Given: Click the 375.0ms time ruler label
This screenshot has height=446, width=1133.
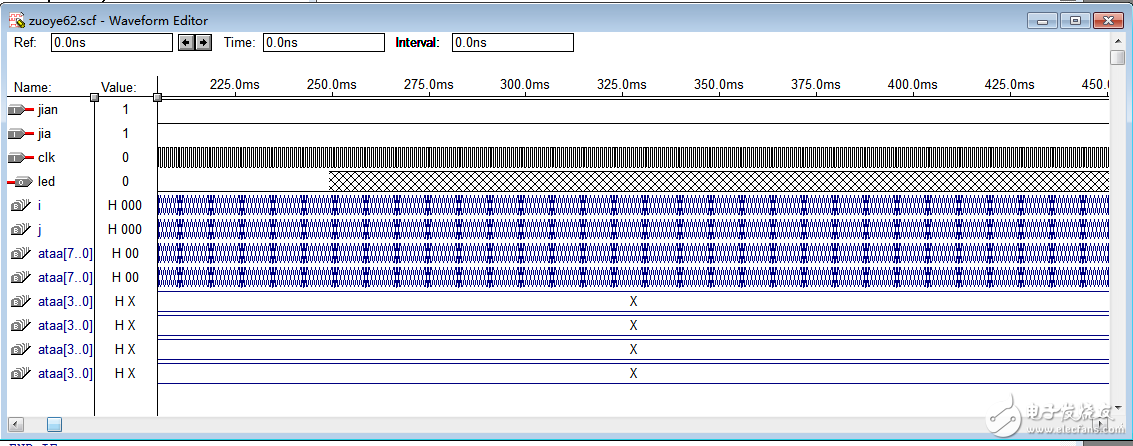Looking at the screenshot, I should click(816, 84).
